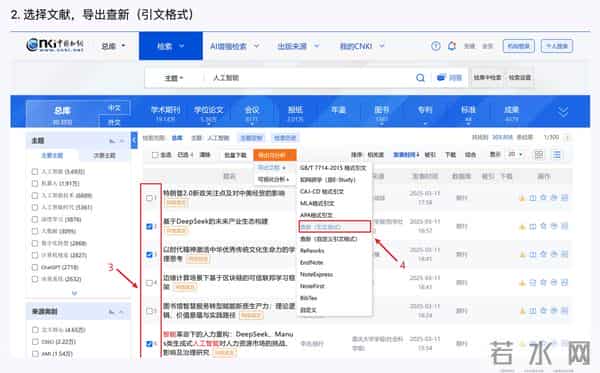This screenshot has height=373, width=600.
Task: Click star favorite icon for 基于DeepSeek row
Action: pyautogui.click(x=543, y=226)
